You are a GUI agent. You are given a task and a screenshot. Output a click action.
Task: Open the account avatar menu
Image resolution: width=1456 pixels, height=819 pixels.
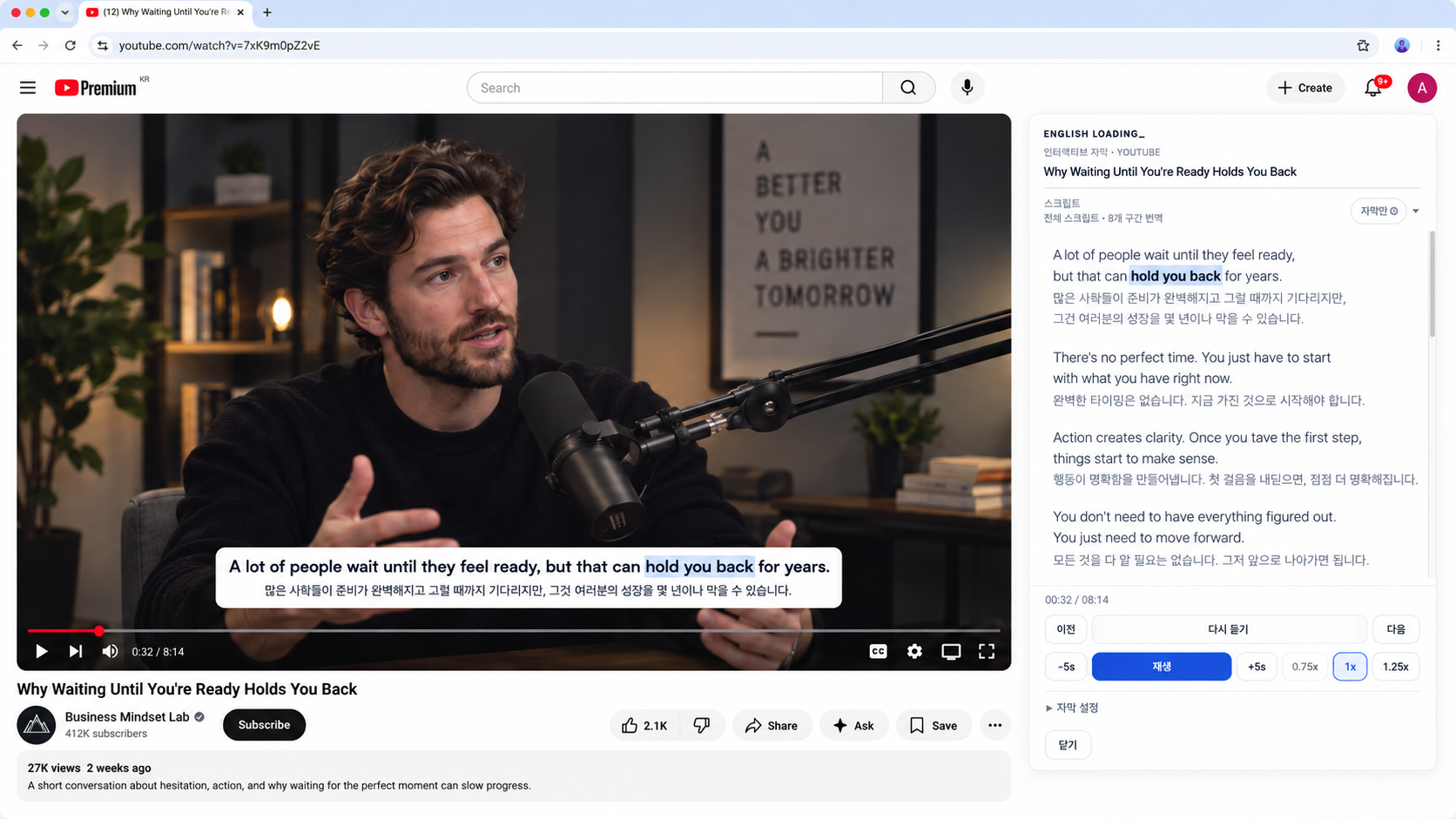[x=1422, y=88]
